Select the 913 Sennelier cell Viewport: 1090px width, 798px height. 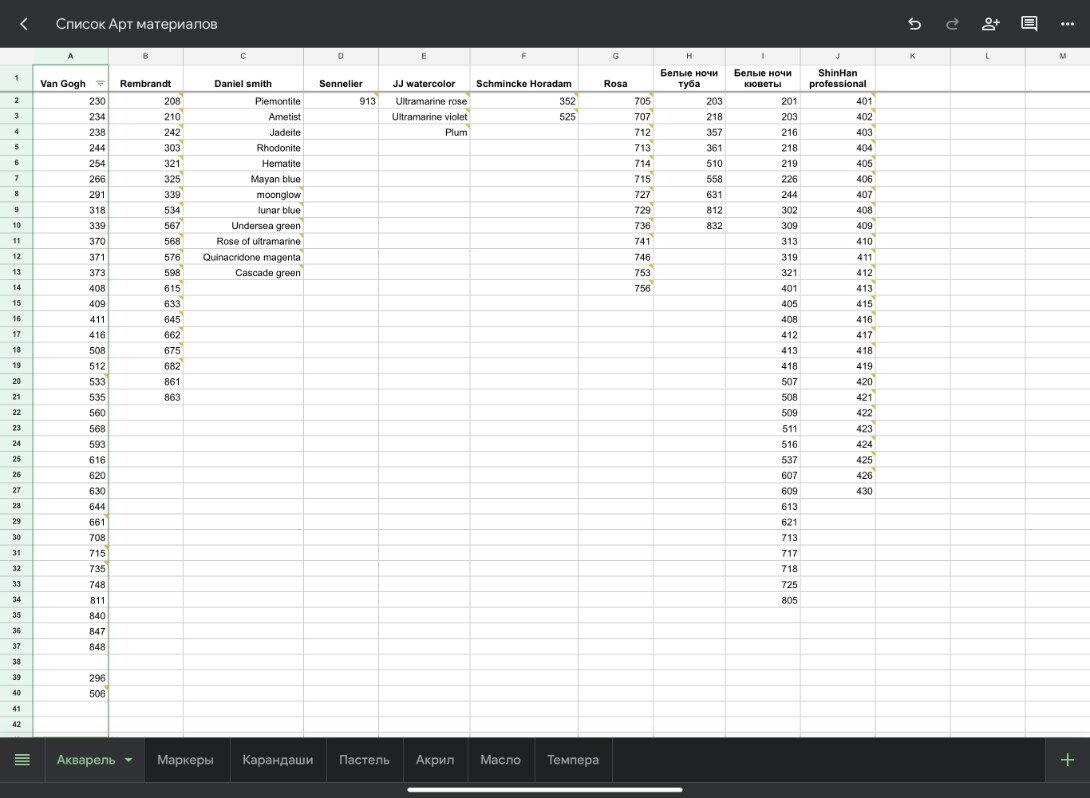[341, 101]
